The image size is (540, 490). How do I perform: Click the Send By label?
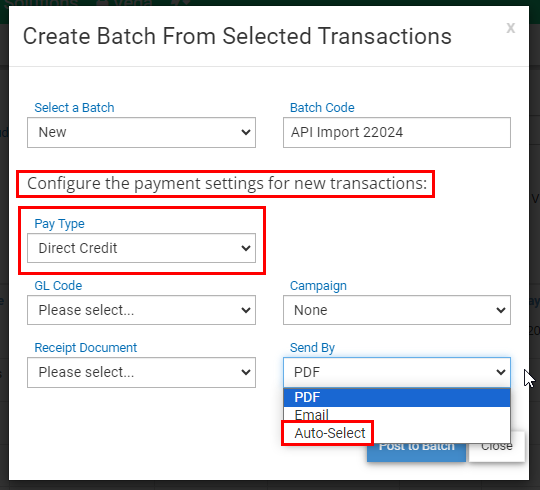pyautogui.click(x=312, y=348)
